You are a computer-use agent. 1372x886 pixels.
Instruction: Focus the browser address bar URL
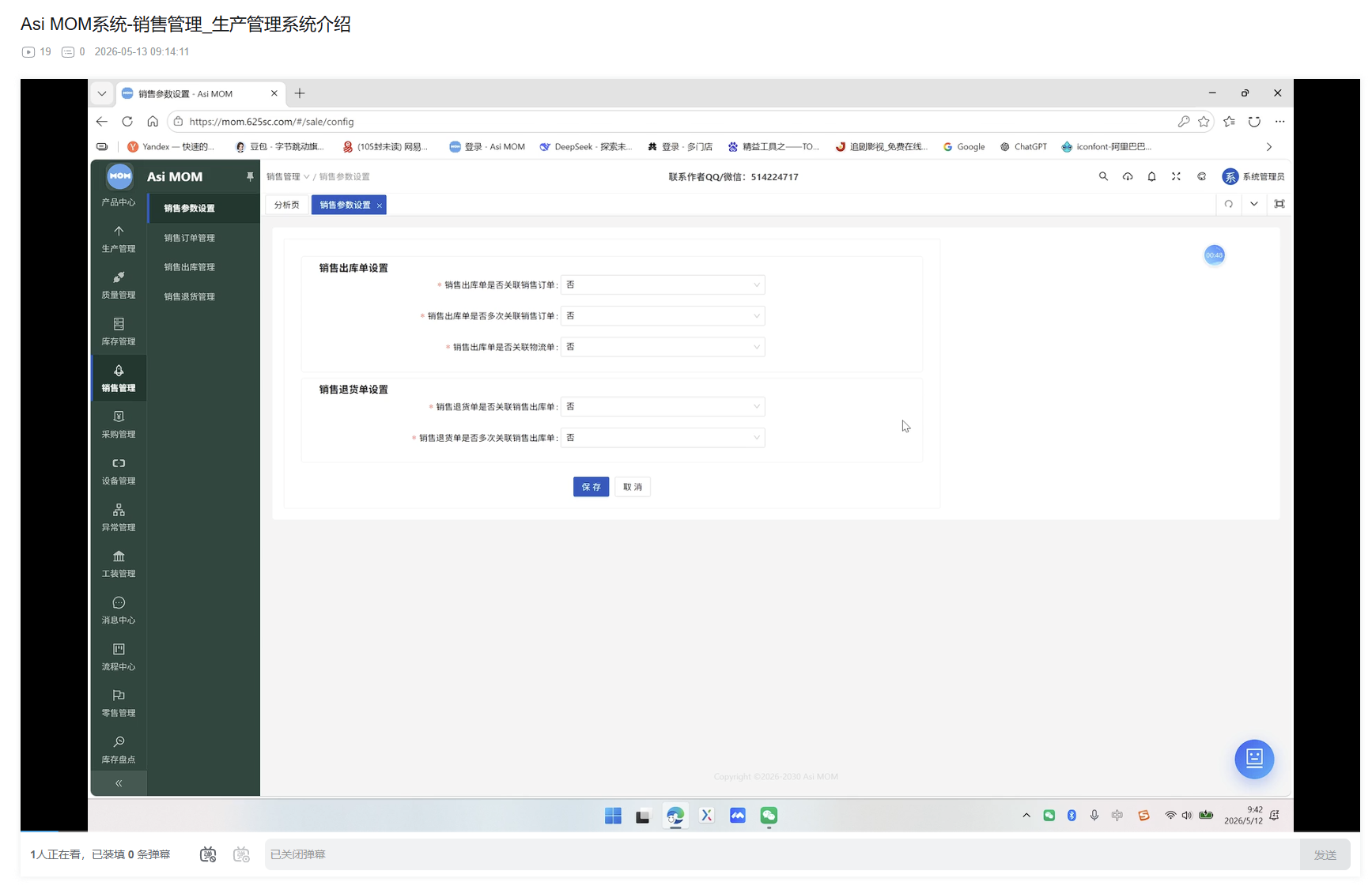pos(271,122)
